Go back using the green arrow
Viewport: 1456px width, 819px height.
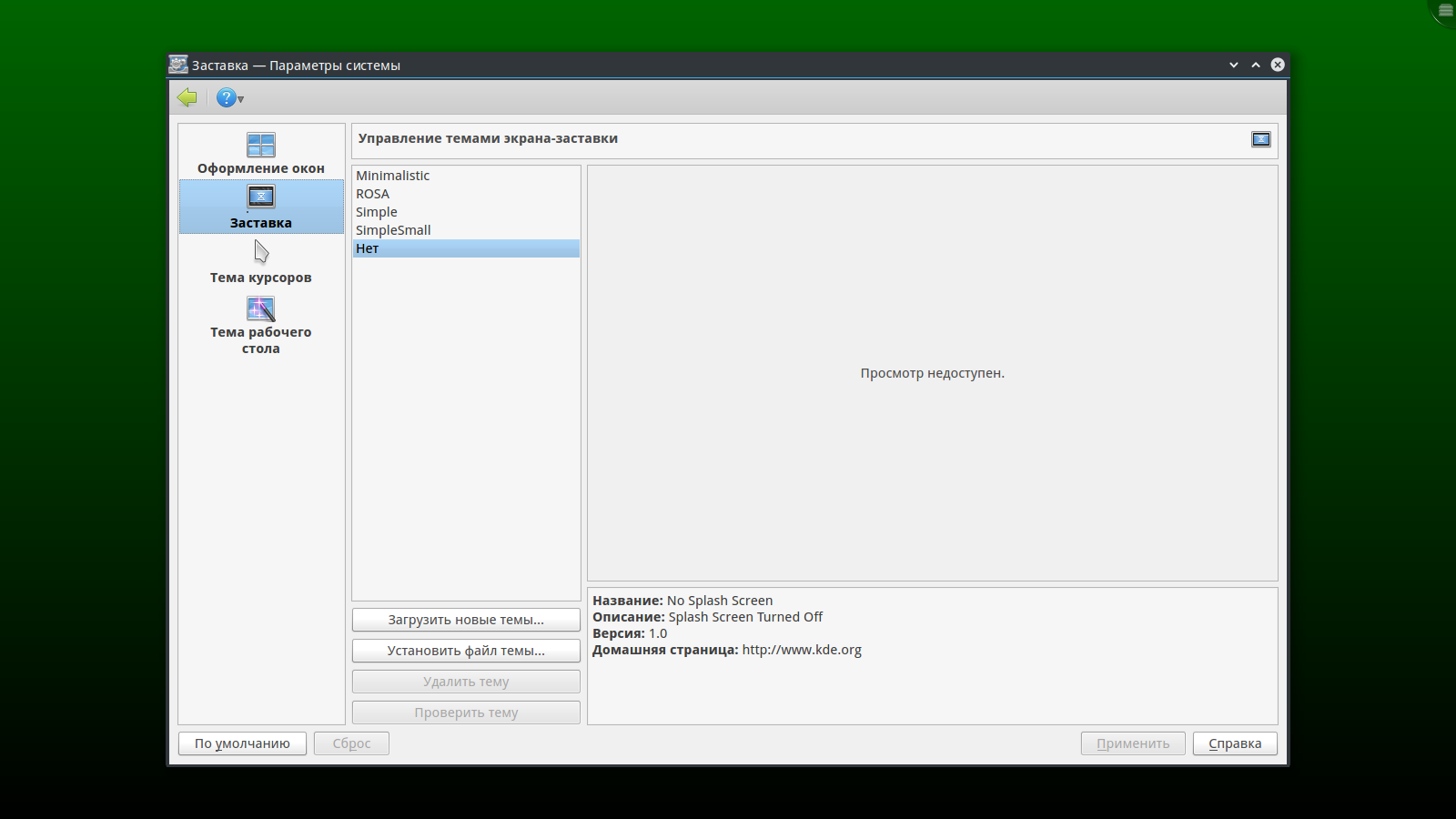[x=187, y=97]
